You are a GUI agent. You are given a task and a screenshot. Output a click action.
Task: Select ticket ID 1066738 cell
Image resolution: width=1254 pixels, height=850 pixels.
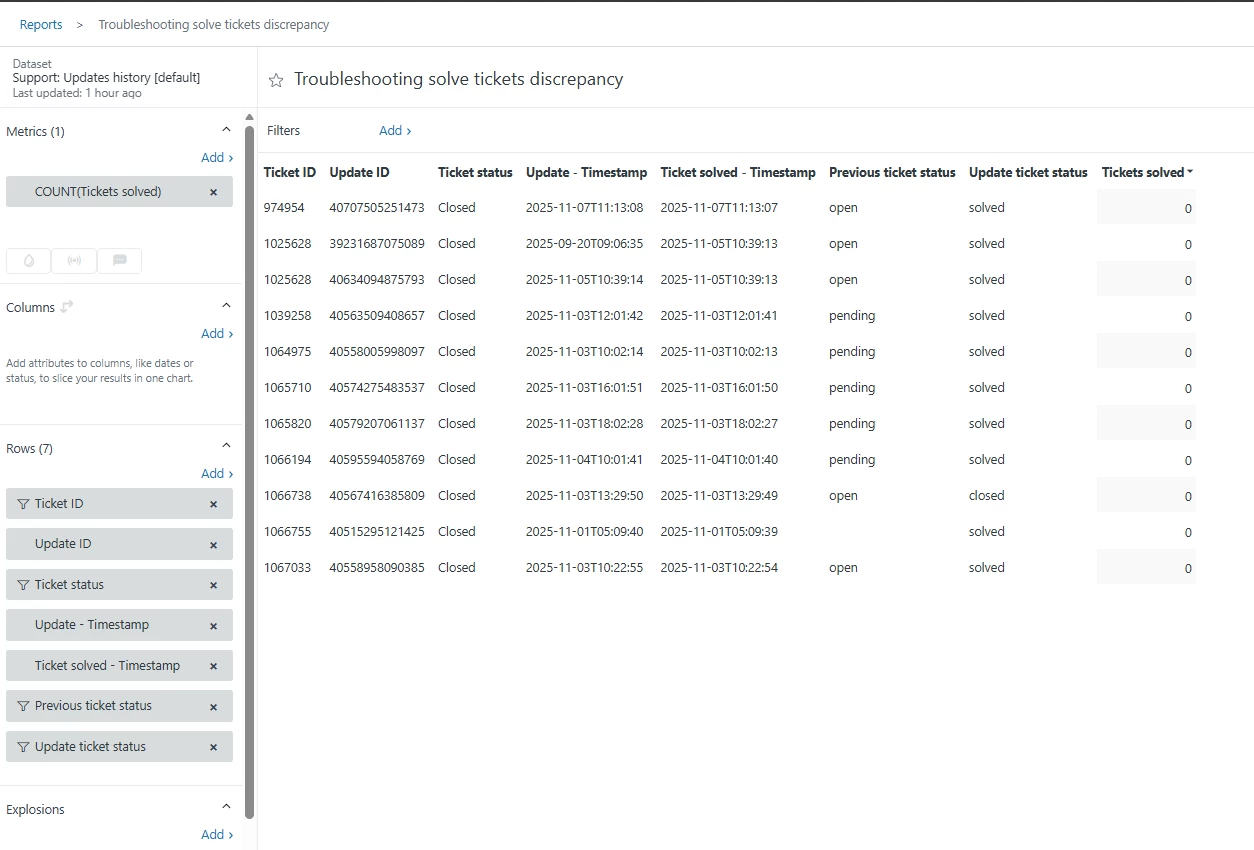[288, 496]
